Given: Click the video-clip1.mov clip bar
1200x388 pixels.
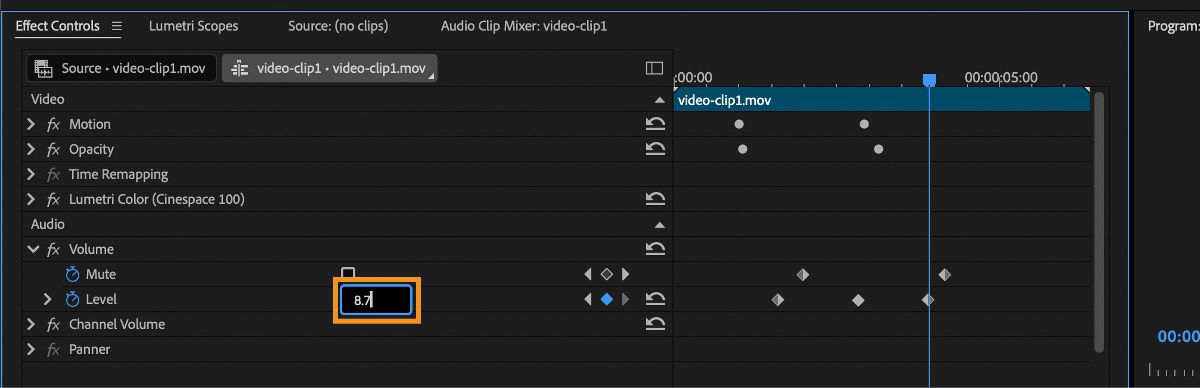Looking at the screenshot, I should pyautogui.click(x=882, y=100).
